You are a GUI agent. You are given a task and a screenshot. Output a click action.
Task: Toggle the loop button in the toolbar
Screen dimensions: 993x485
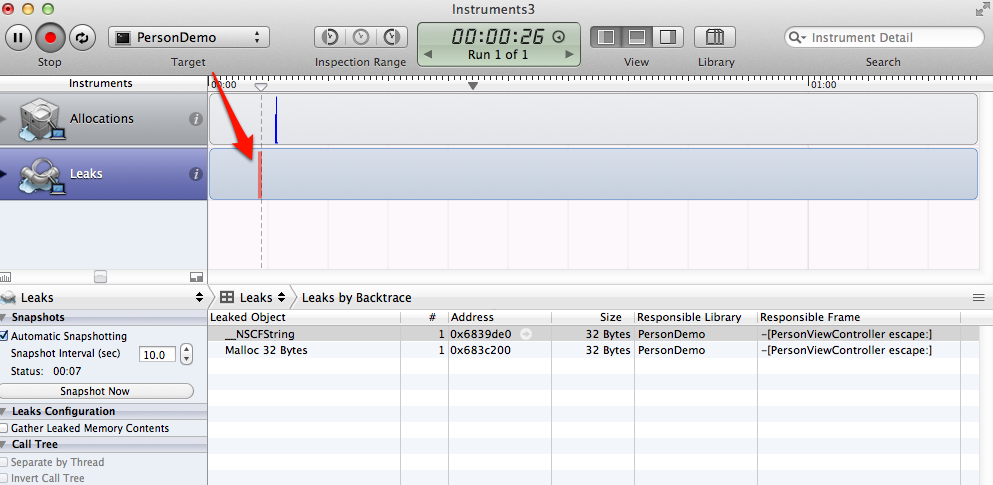82,37
